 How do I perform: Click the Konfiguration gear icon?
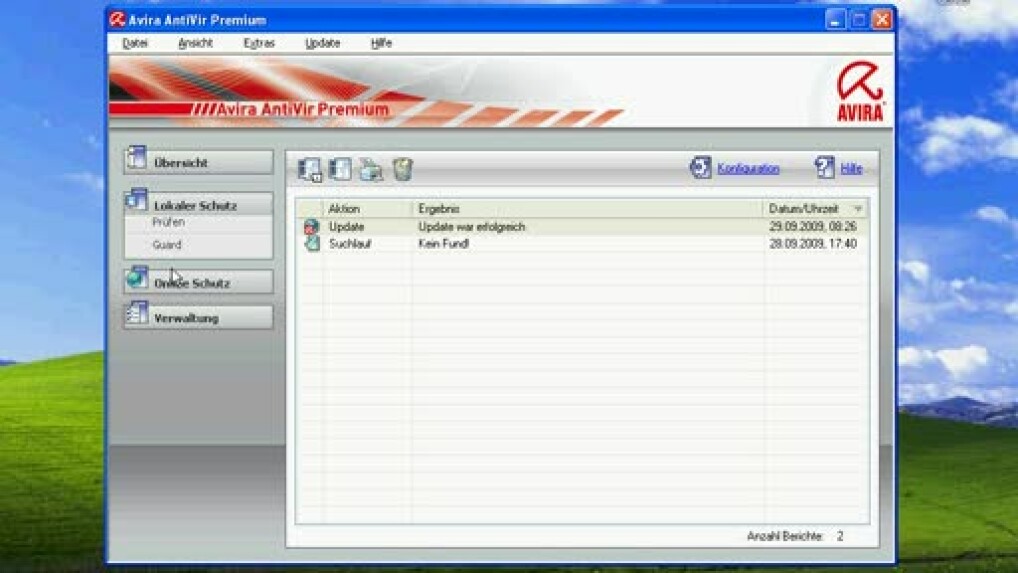click(700, 168)
